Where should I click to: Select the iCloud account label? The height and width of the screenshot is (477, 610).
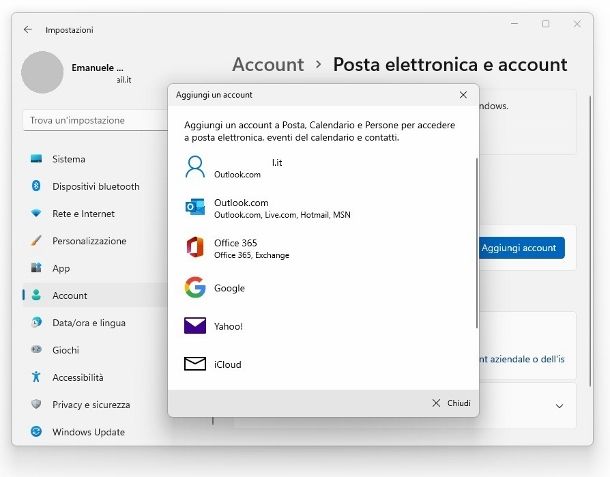pyautogui.click(x=228, y=365)
